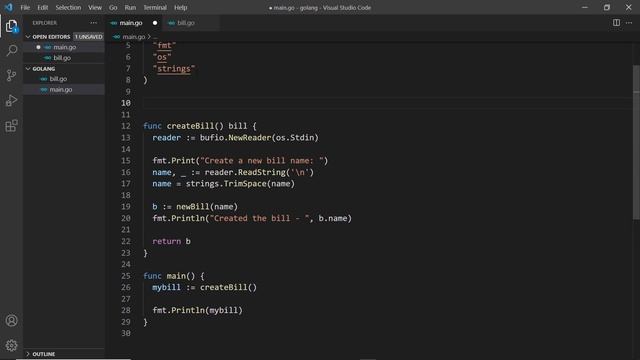
Task: Restore down the VS Code window
Action: point(607,7)
